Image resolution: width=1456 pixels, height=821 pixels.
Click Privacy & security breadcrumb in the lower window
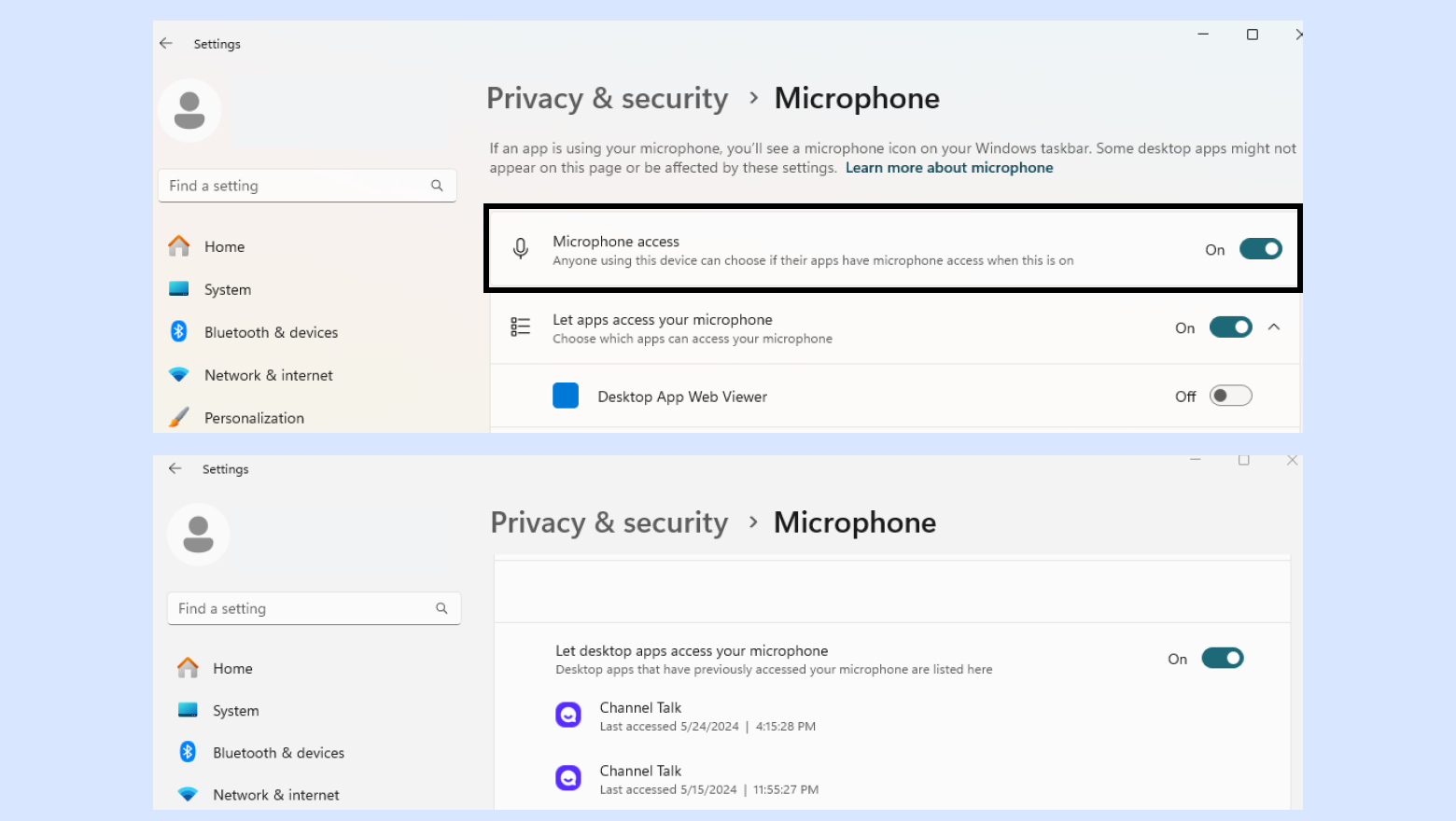609,522
